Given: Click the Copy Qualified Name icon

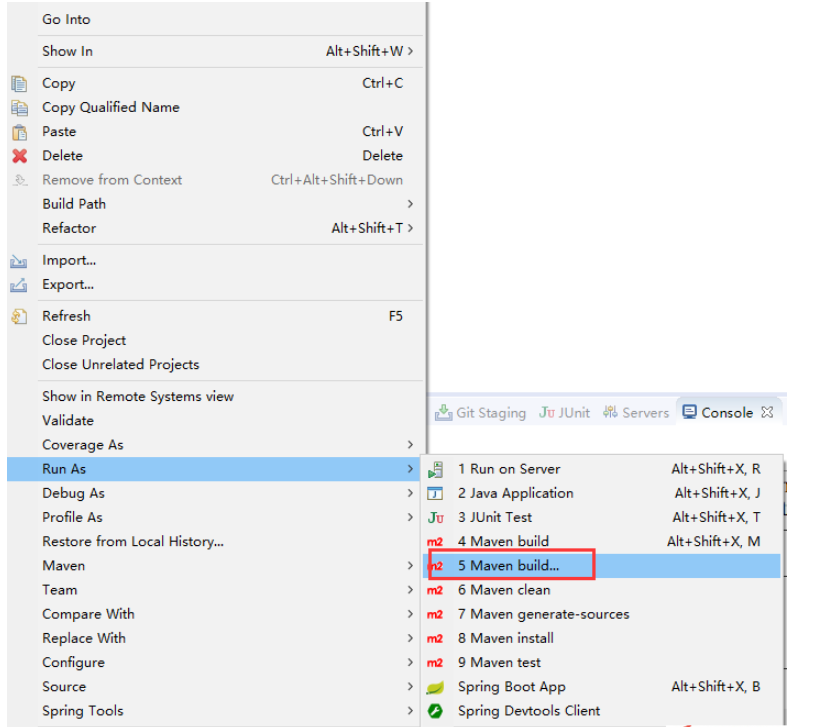Looking at the screenshot, I should [19, 108].
